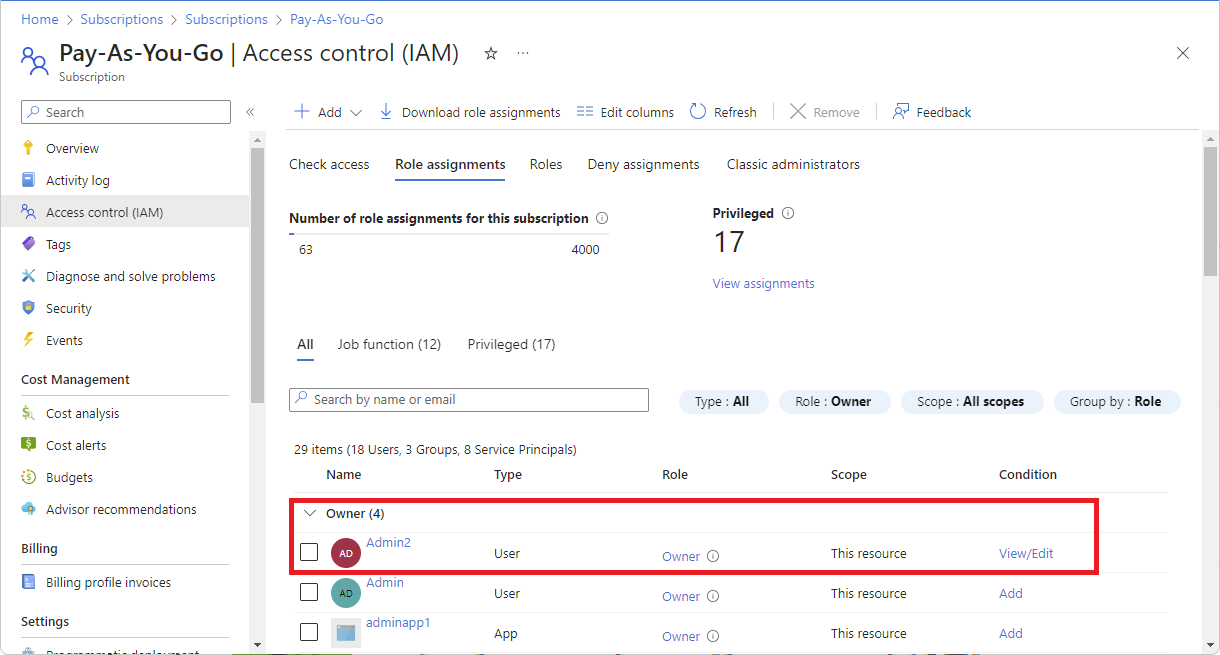Open the Role: Owner filter dropdown
This screenshot has height=655, width=1220.
[834, 401]
